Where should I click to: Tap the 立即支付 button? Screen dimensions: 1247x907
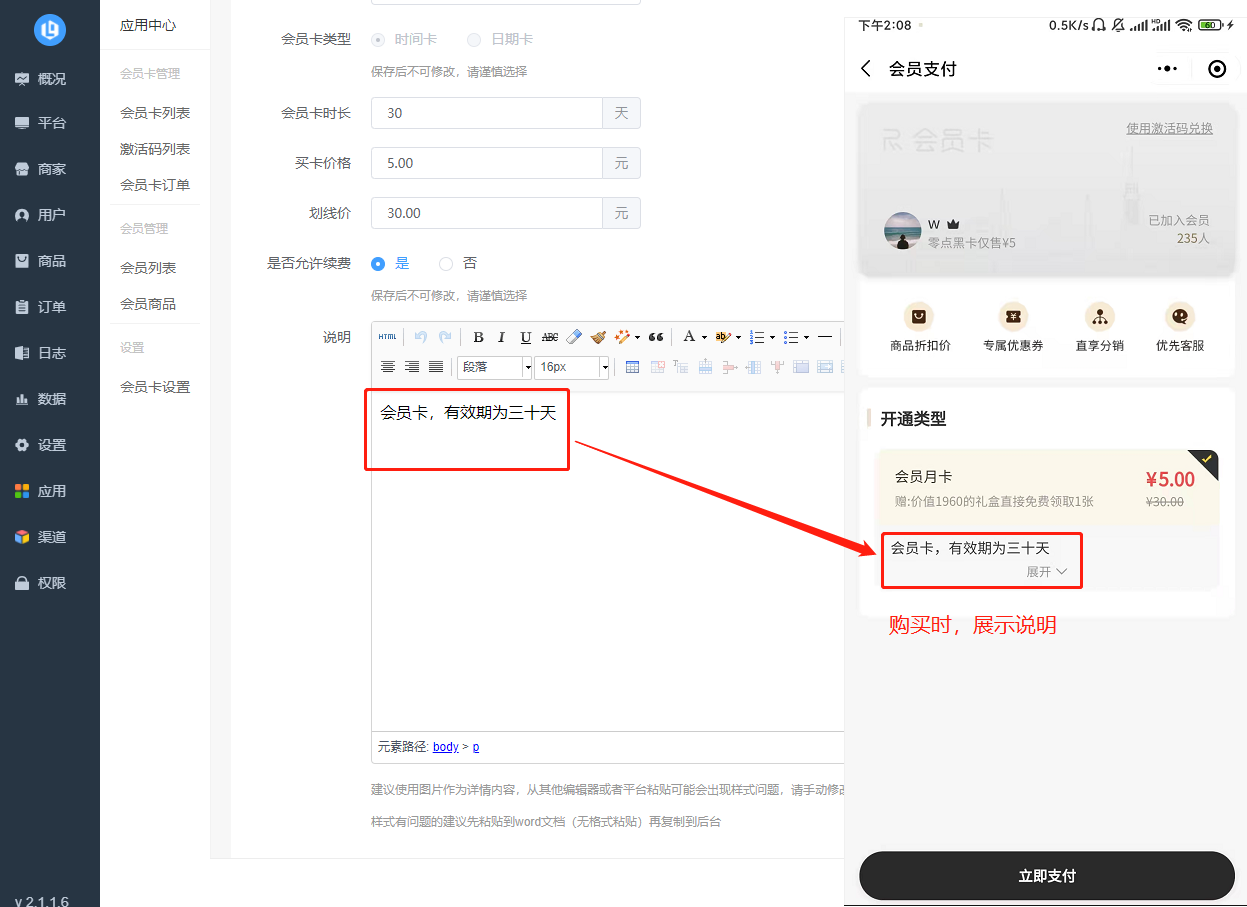[x=1047, y=876]
